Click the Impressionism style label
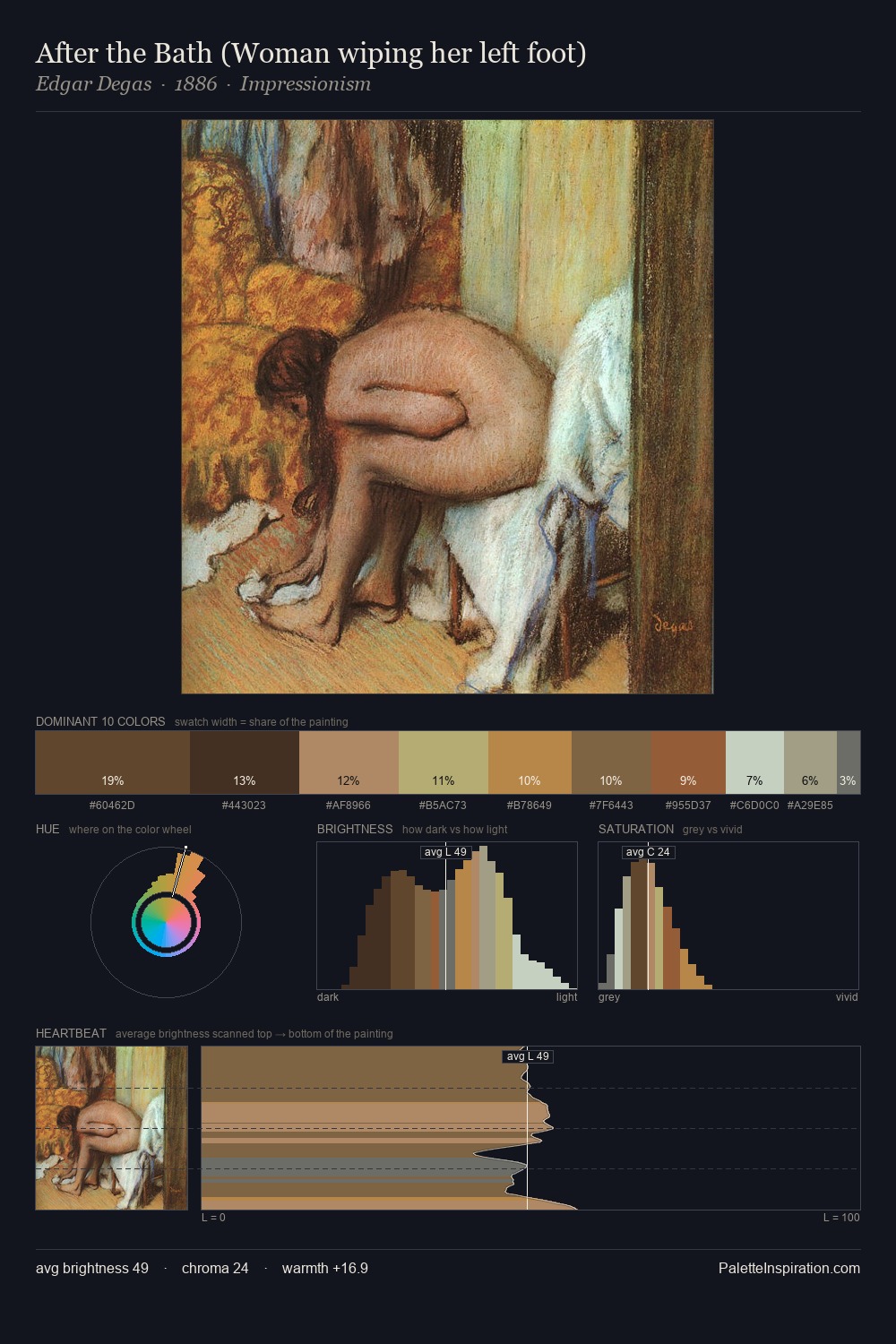 click(x=306, y=84)
